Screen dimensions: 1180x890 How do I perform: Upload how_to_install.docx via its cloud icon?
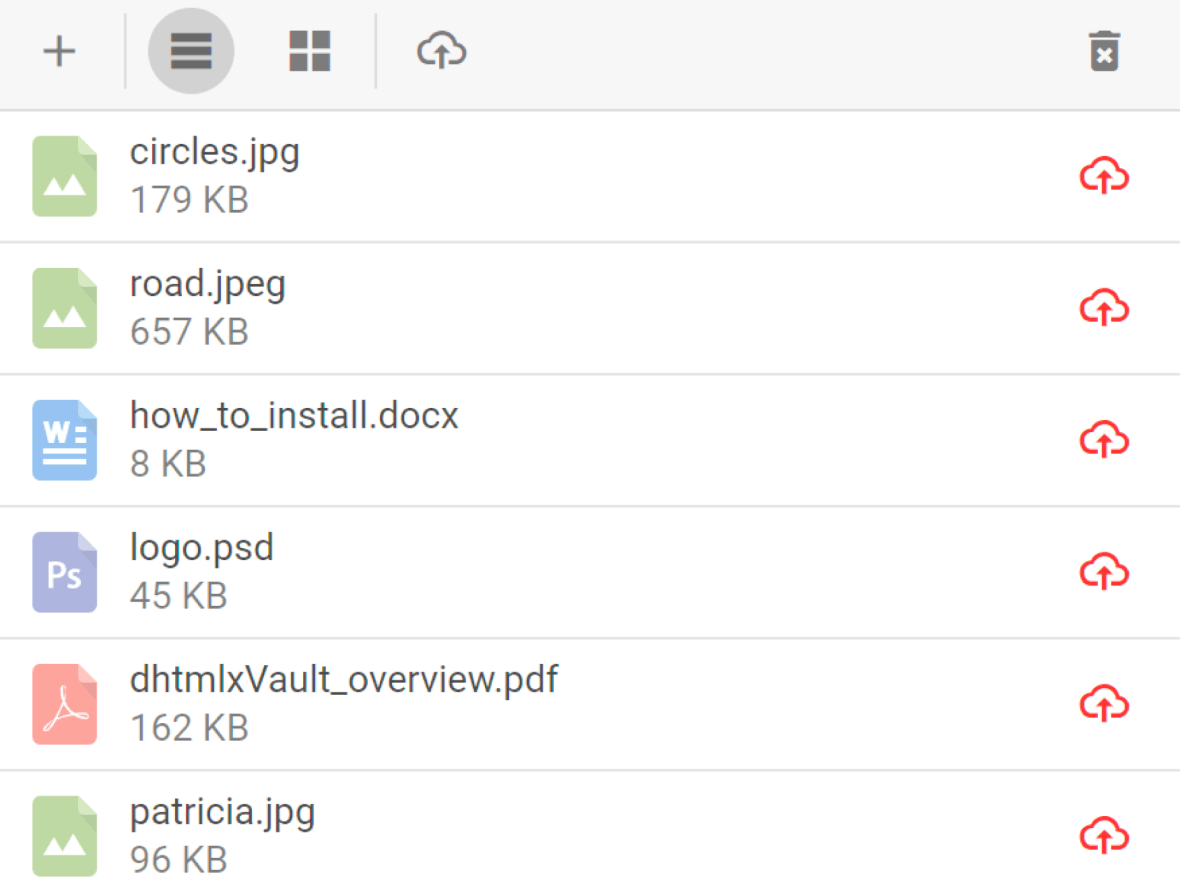click(1104, 441)
